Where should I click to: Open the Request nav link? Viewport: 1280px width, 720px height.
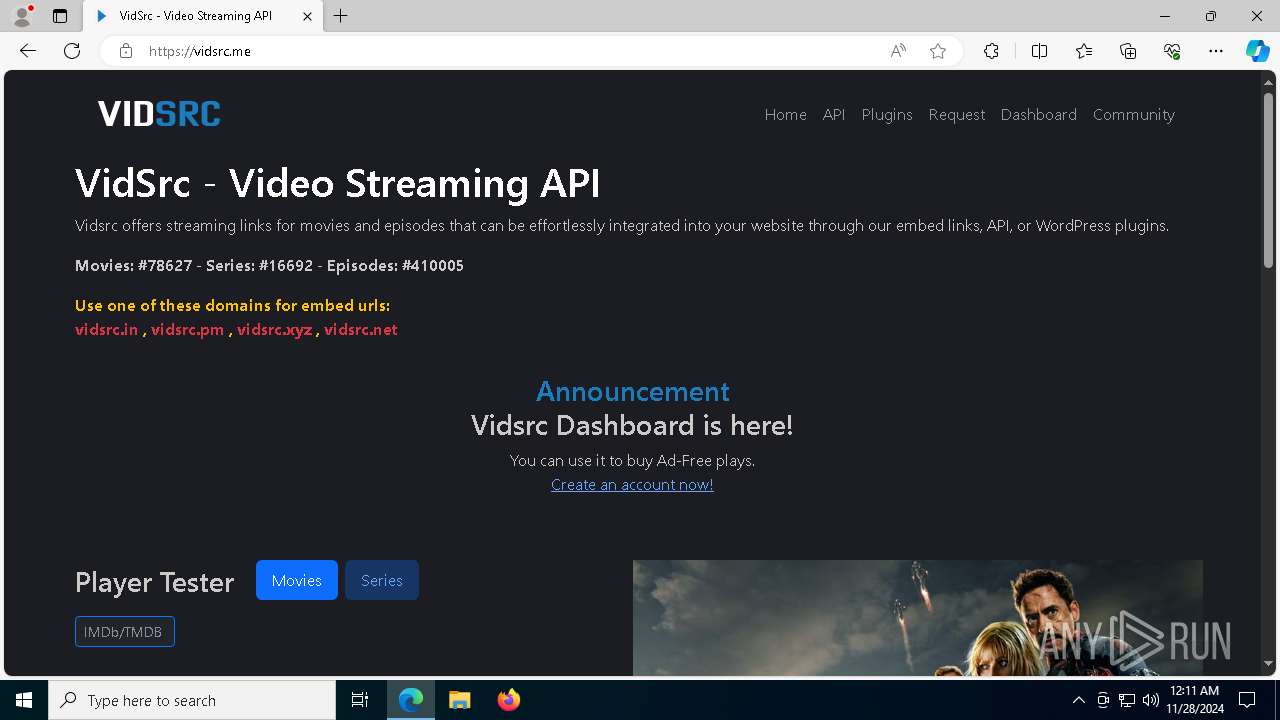pos(956,115)
